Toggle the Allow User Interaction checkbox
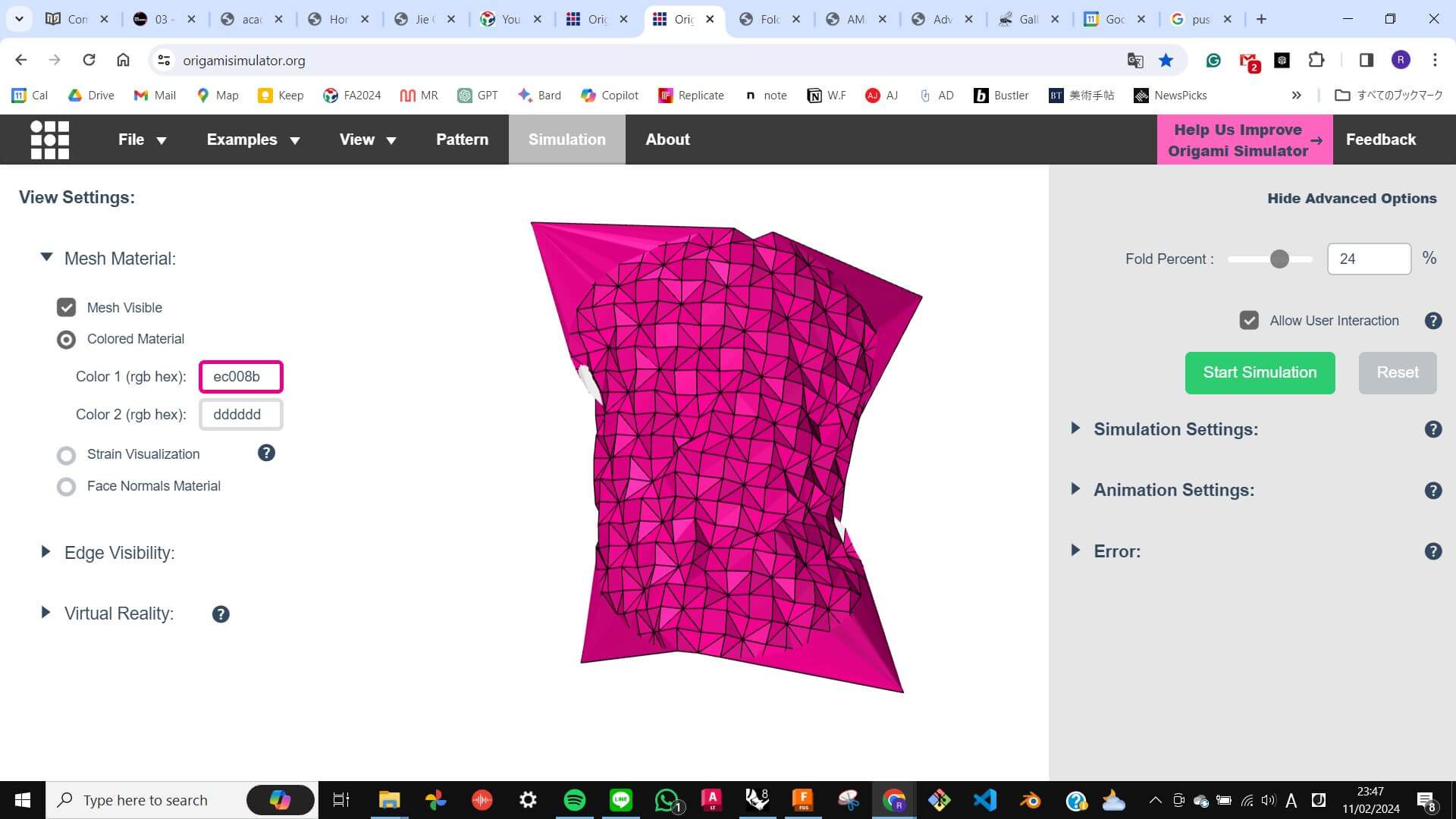This screenshot has width=1456, height=819. pos(1249,321)
